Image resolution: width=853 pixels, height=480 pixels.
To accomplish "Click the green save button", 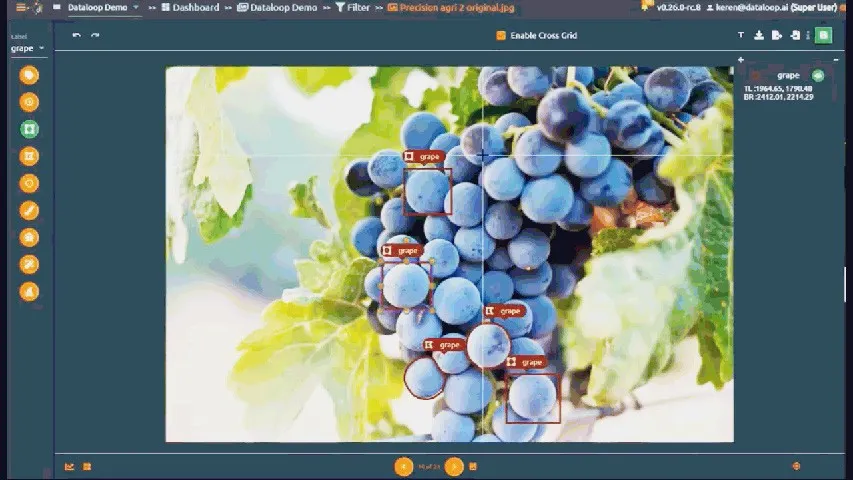I will point(824,35).
